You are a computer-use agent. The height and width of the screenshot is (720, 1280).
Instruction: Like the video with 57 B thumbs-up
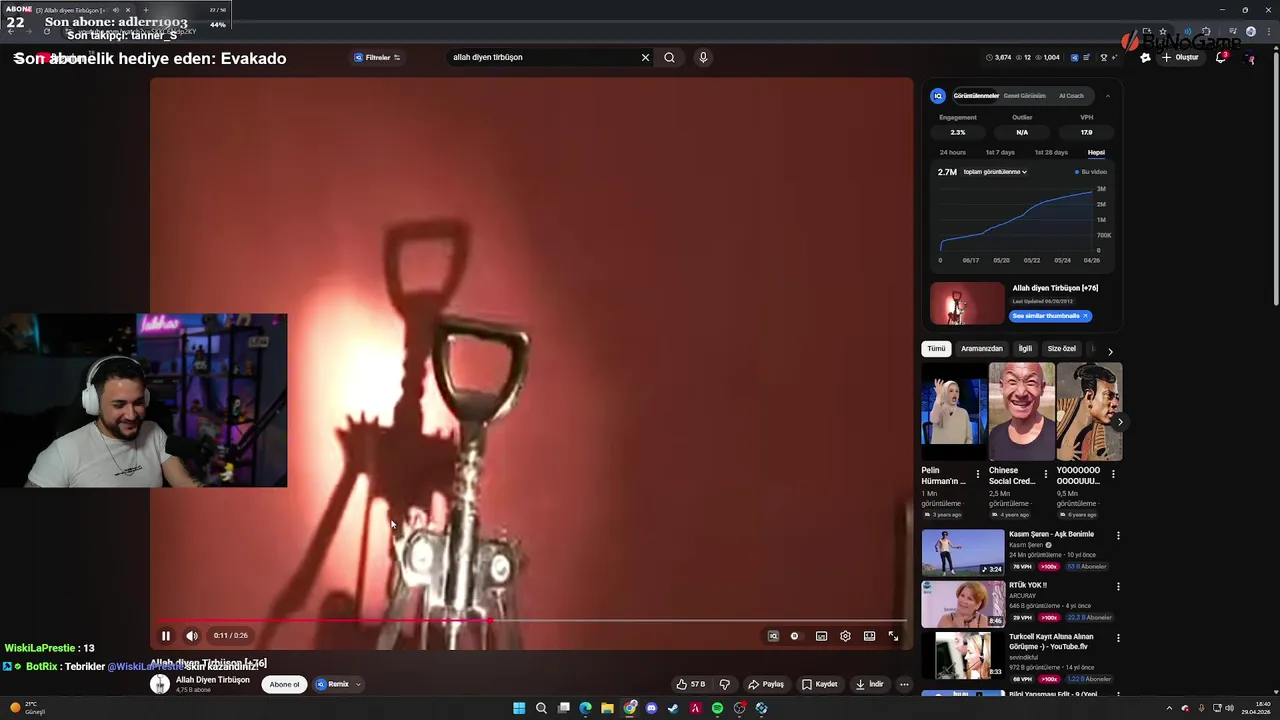point(691,684)
